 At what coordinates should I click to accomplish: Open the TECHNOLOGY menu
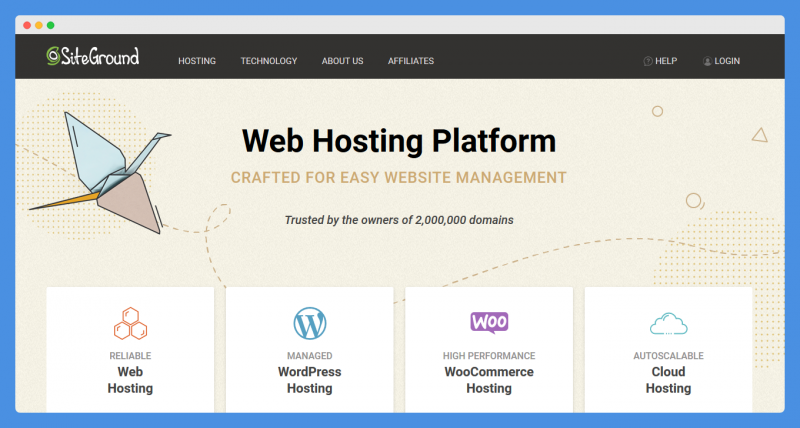[x=269, y=61]
